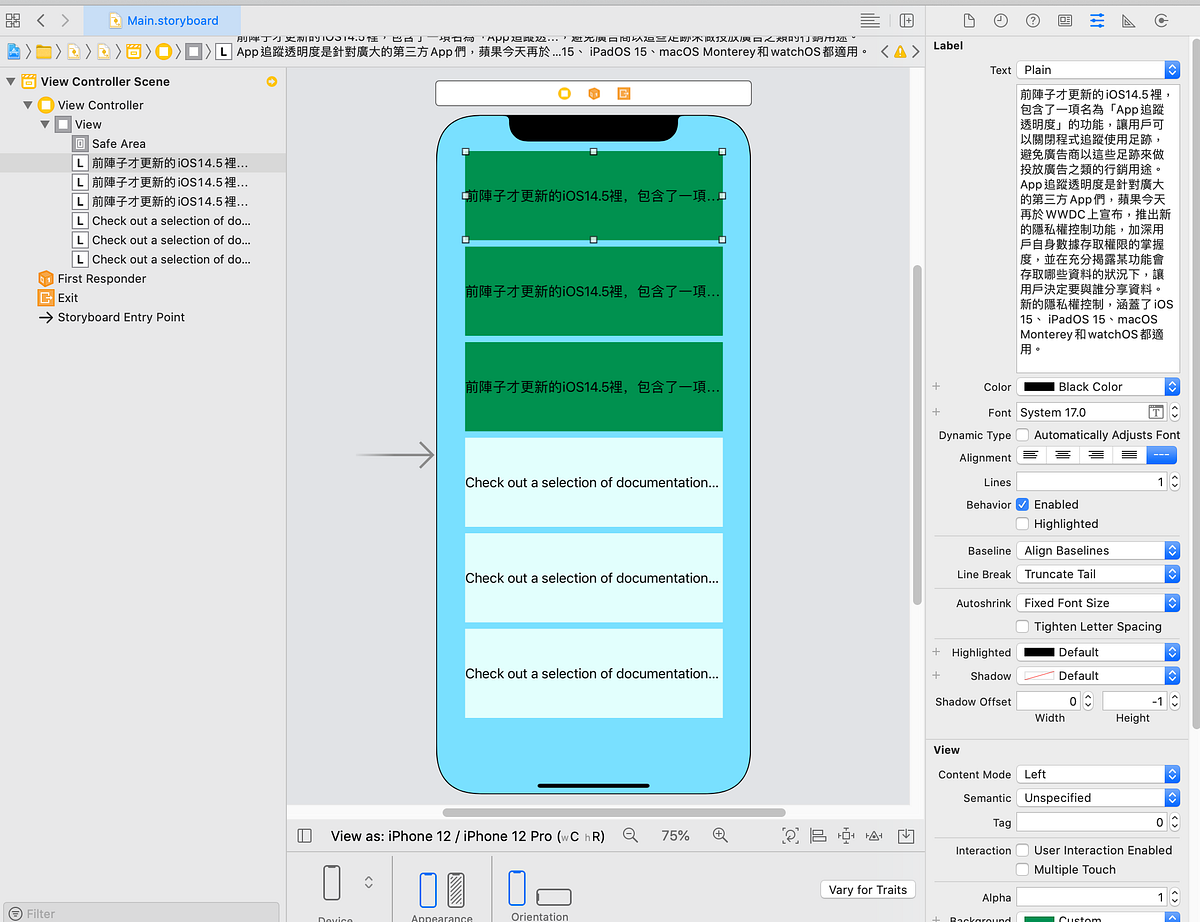Collapse the View Controller Scene tree

10,82
